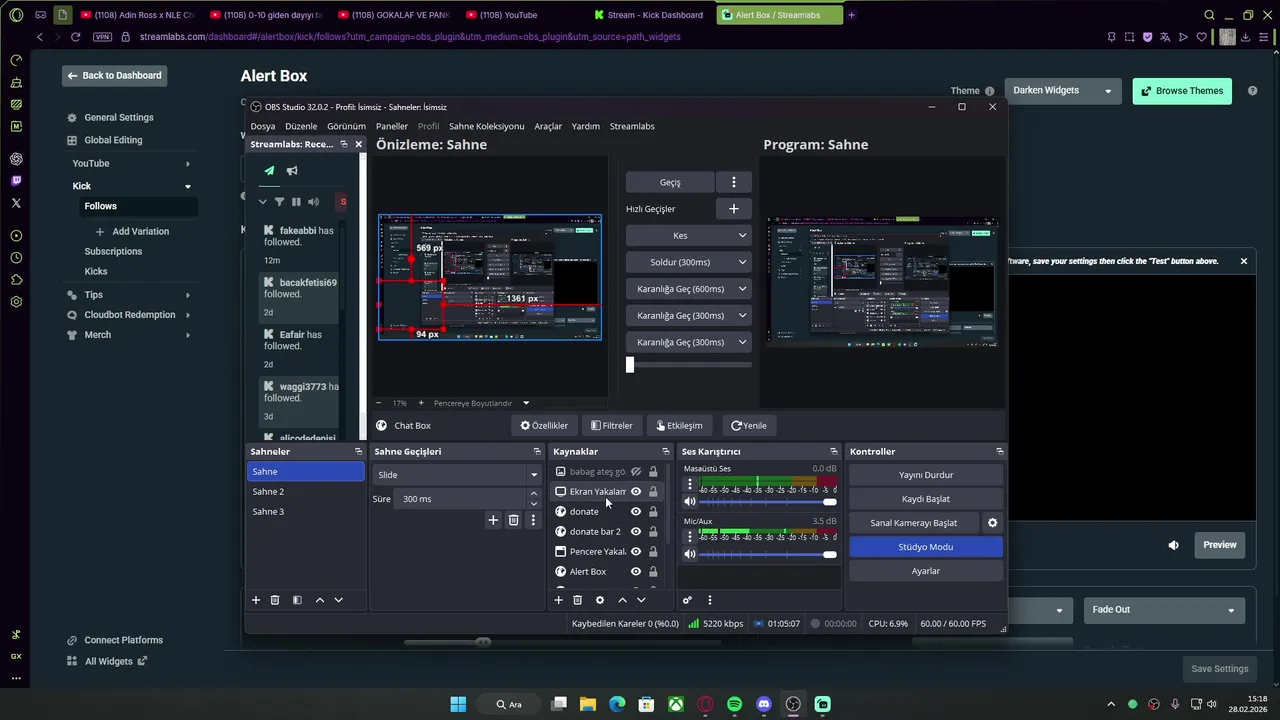Open File Explorer from the taskbar
Image resolution: width=1280 pixels, height=720 pixels.
click(x=588, y=704)
